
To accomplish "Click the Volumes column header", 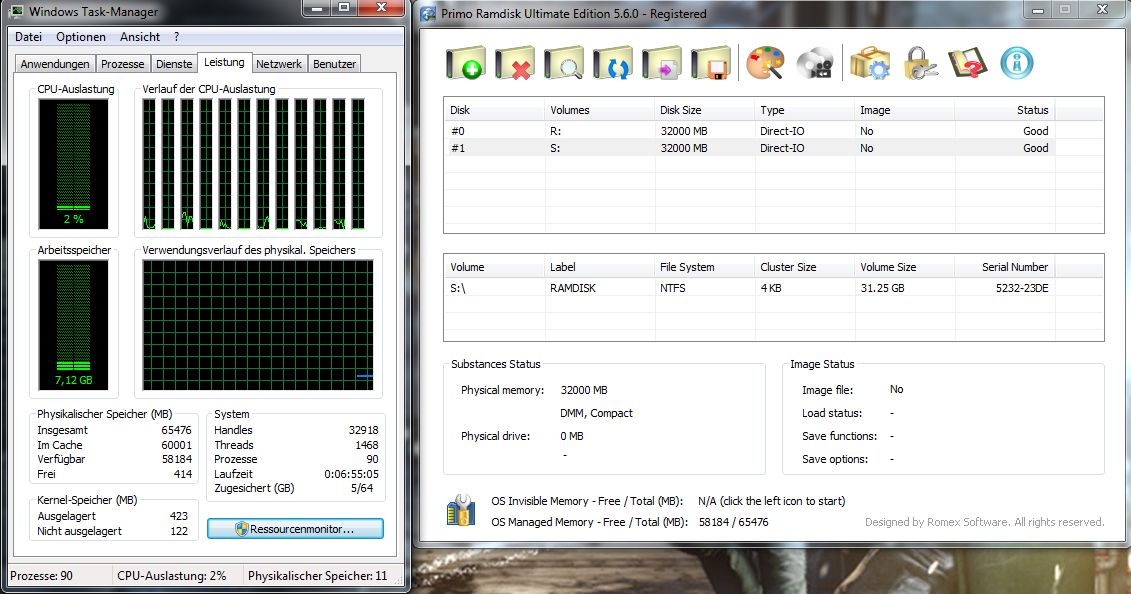I will pos(599,110).
